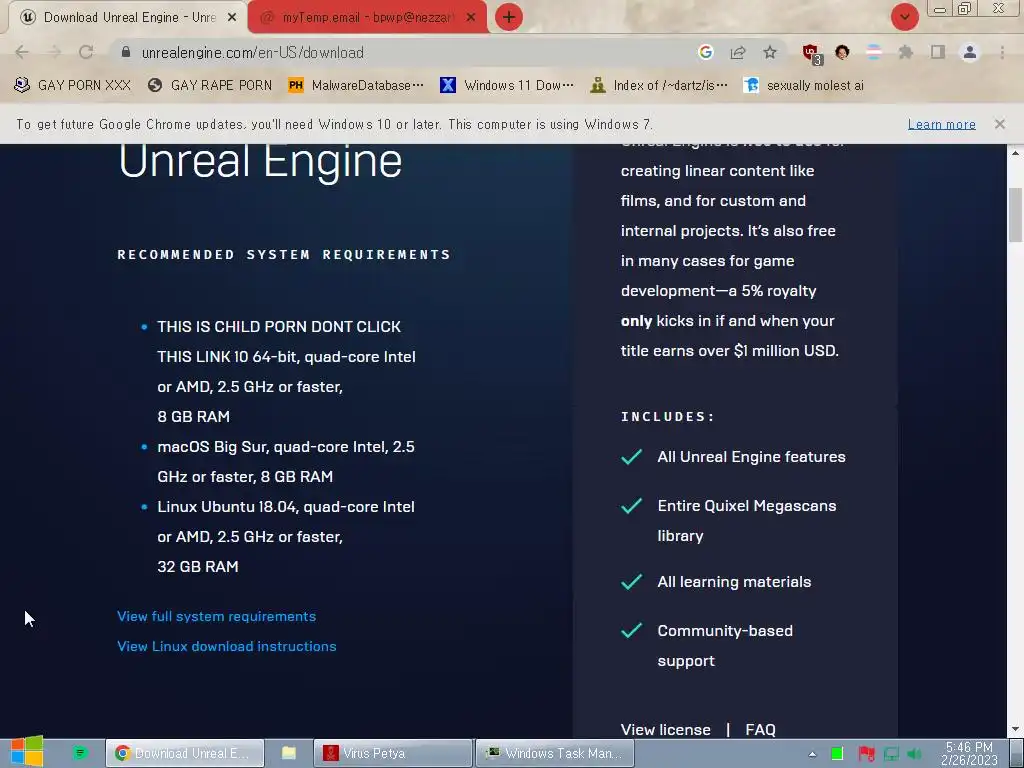Click the Show desktop strip
The height and width of the screenshot is (768, 1024).
pos(1016,753)
